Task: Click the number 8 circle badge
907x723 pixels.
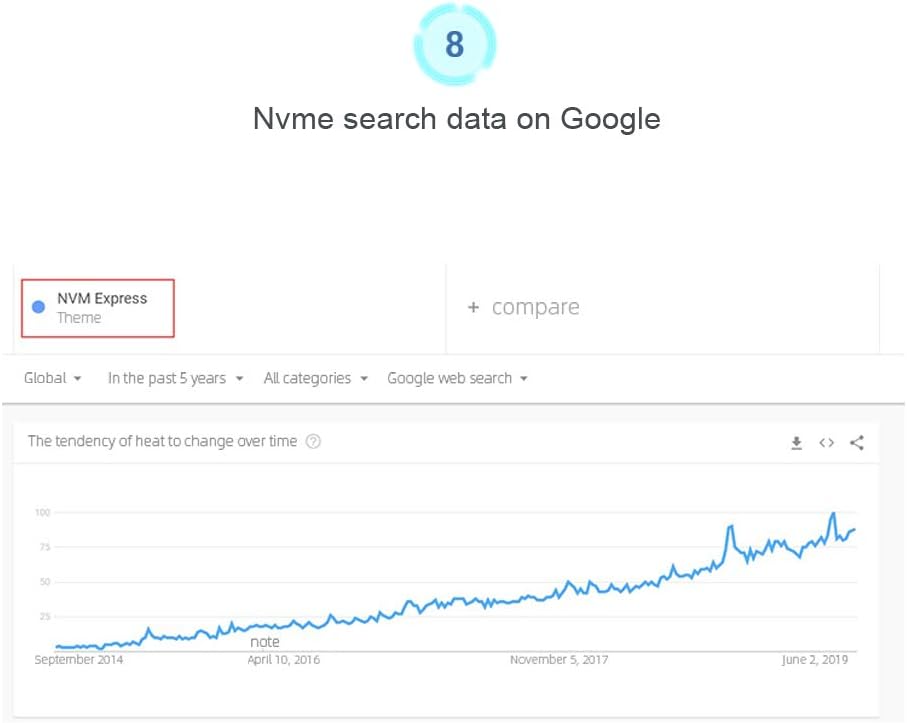Action: (x=455, y=45)
